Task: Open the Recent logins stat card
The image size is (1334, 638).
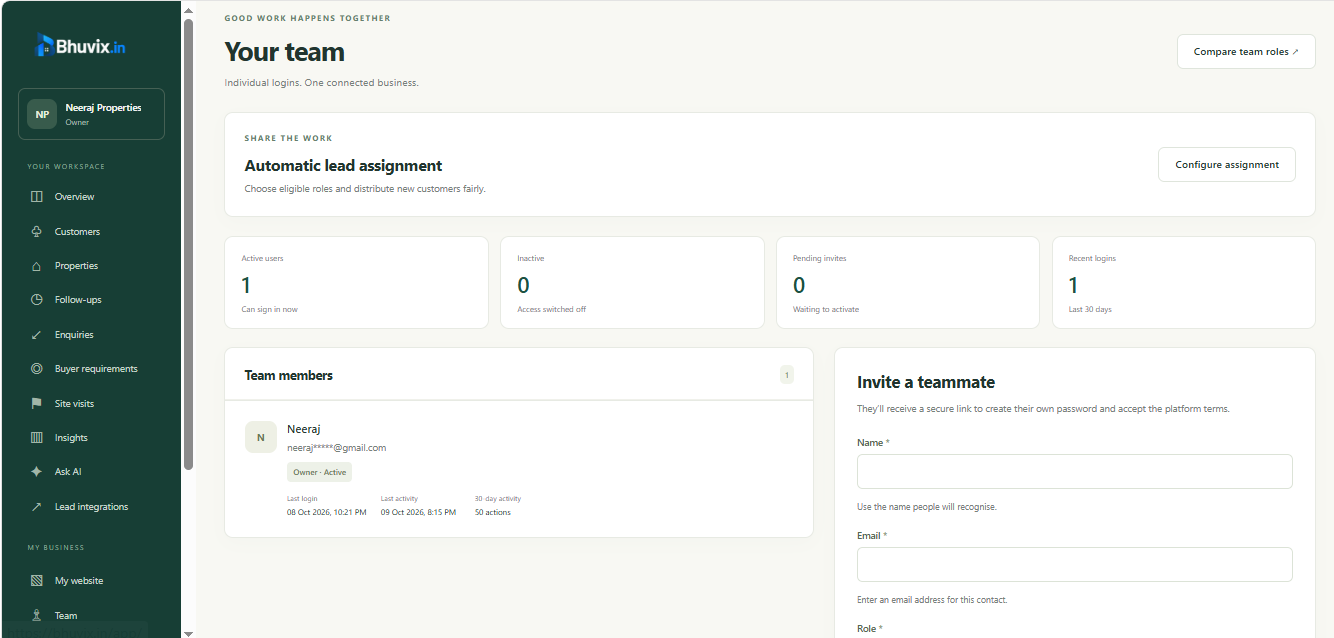Action: point(1184,283)
